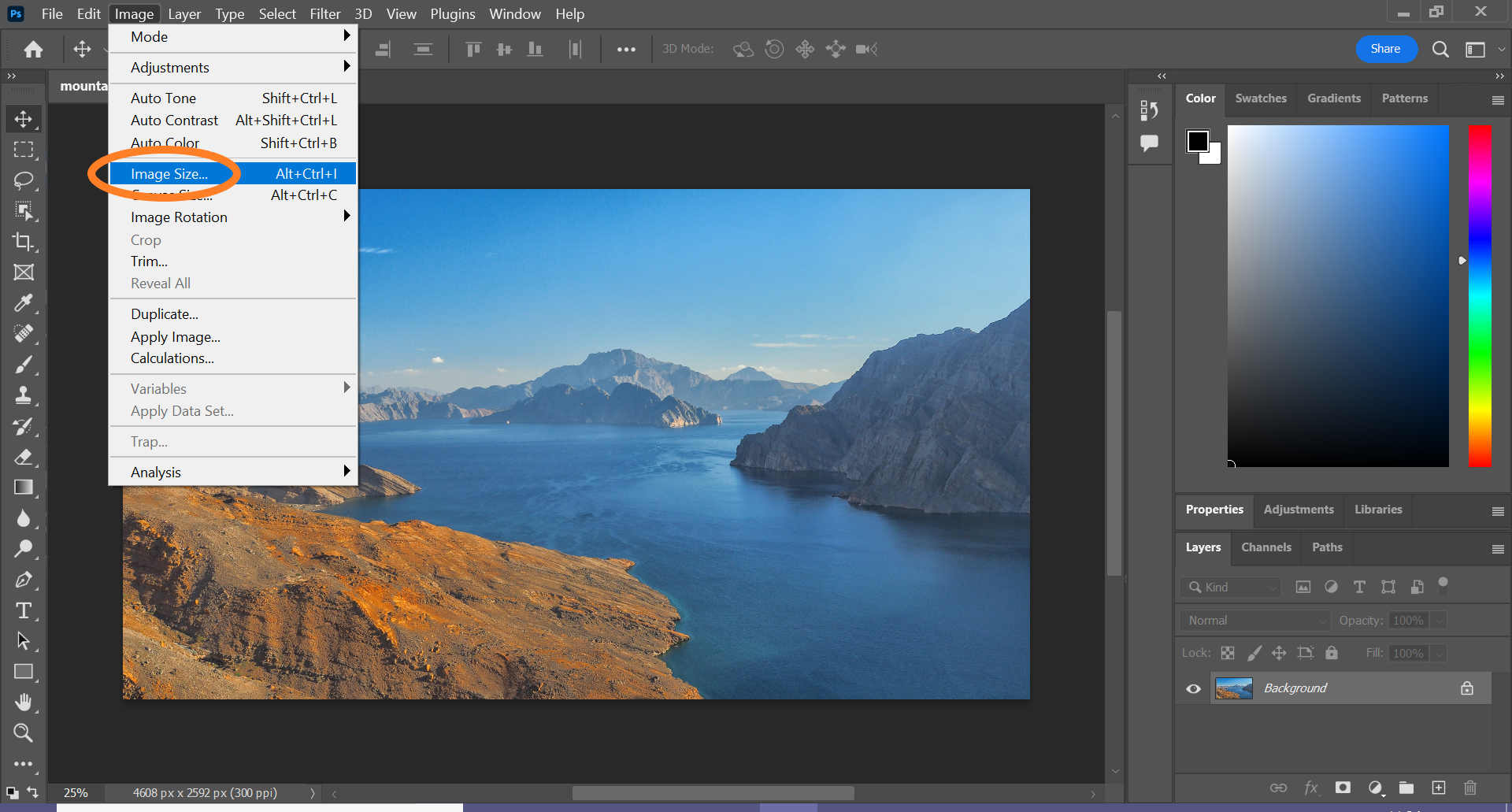Image resolution: width=1512 pixels, height=812 pixels.
Task: Select the Rectangular Marquee tool
Action: (24, 150)
